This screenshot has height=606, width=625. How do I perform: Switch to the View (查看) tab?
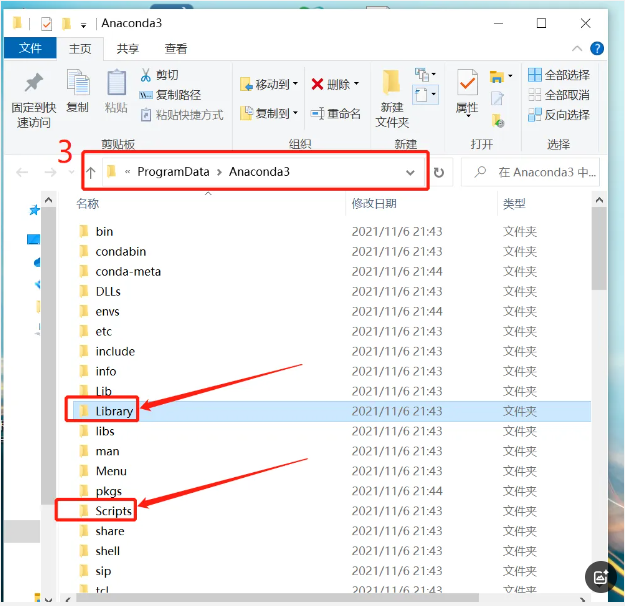pos(176,48)
